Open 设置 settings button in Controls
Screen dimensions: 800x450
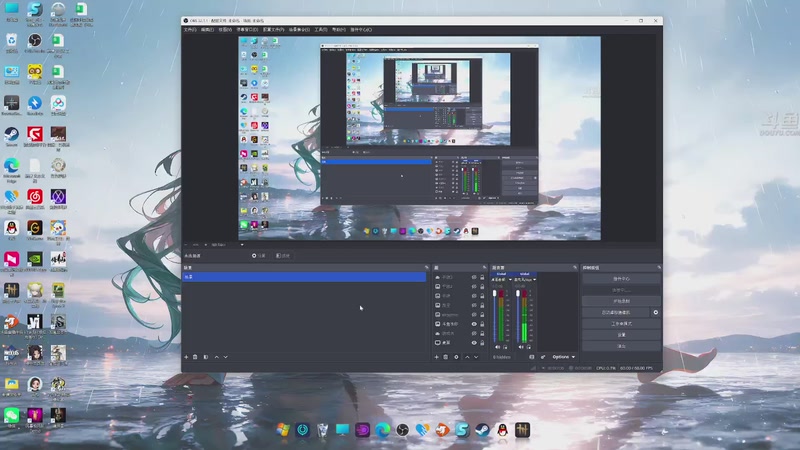click(621, 335)
